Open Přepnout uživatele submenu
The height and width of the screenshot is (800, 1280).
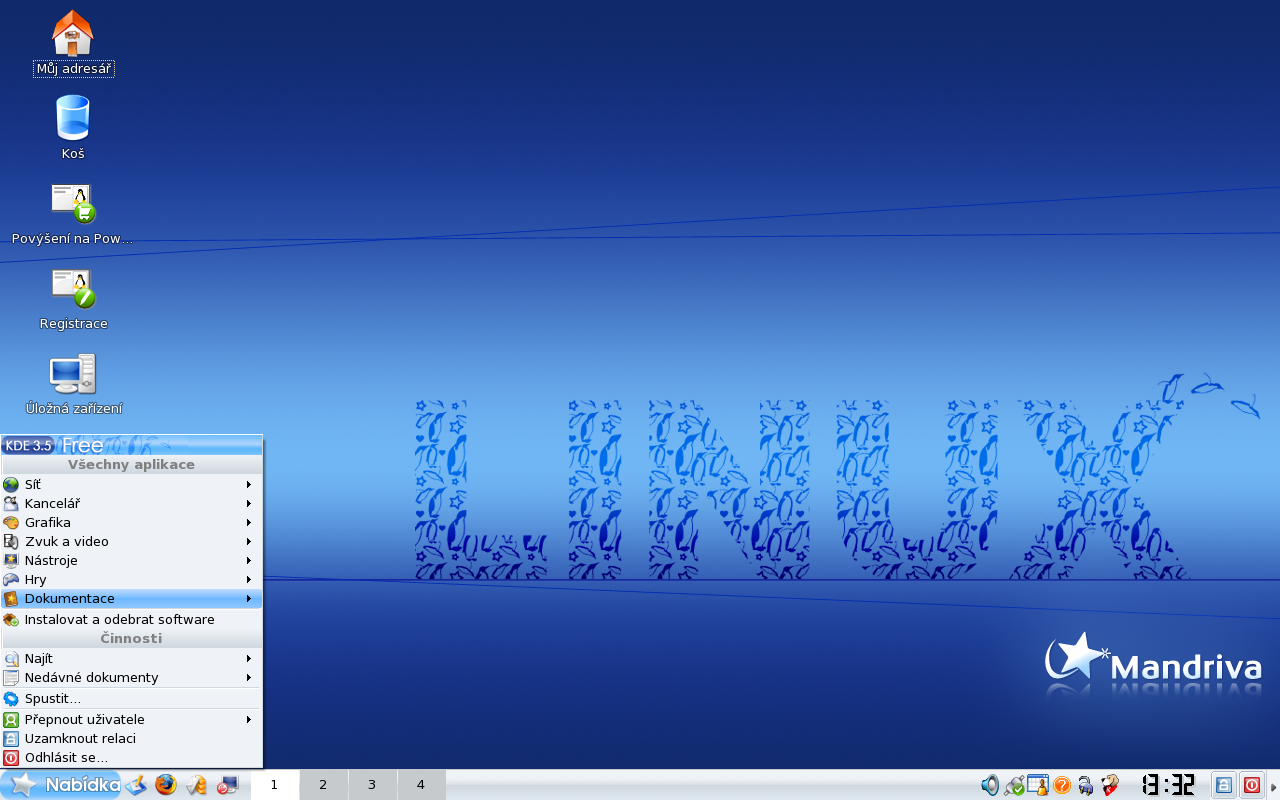pyautogui.click(x=131, y=719)
